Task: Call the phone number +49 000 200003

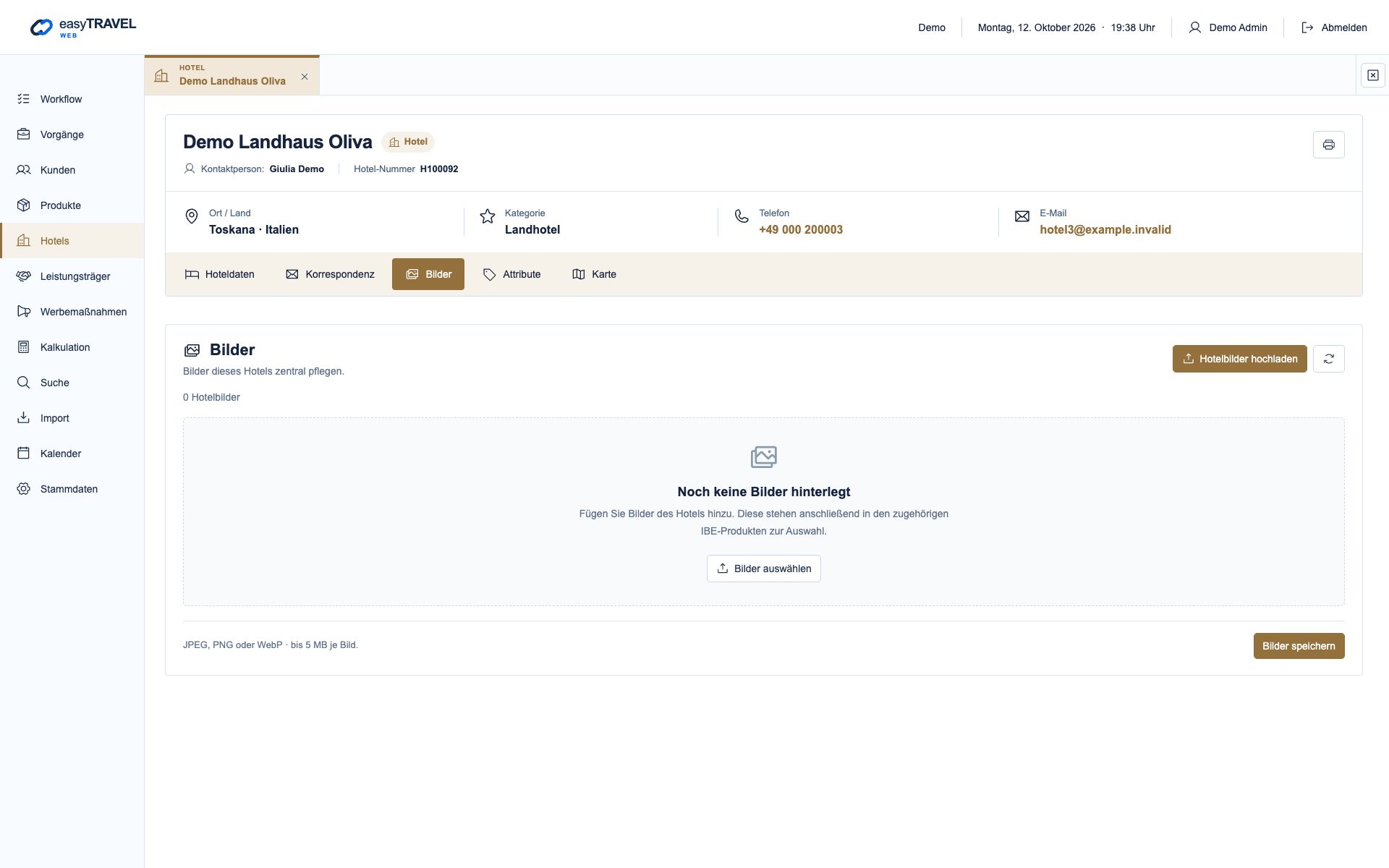Action: tap(801, 229)
